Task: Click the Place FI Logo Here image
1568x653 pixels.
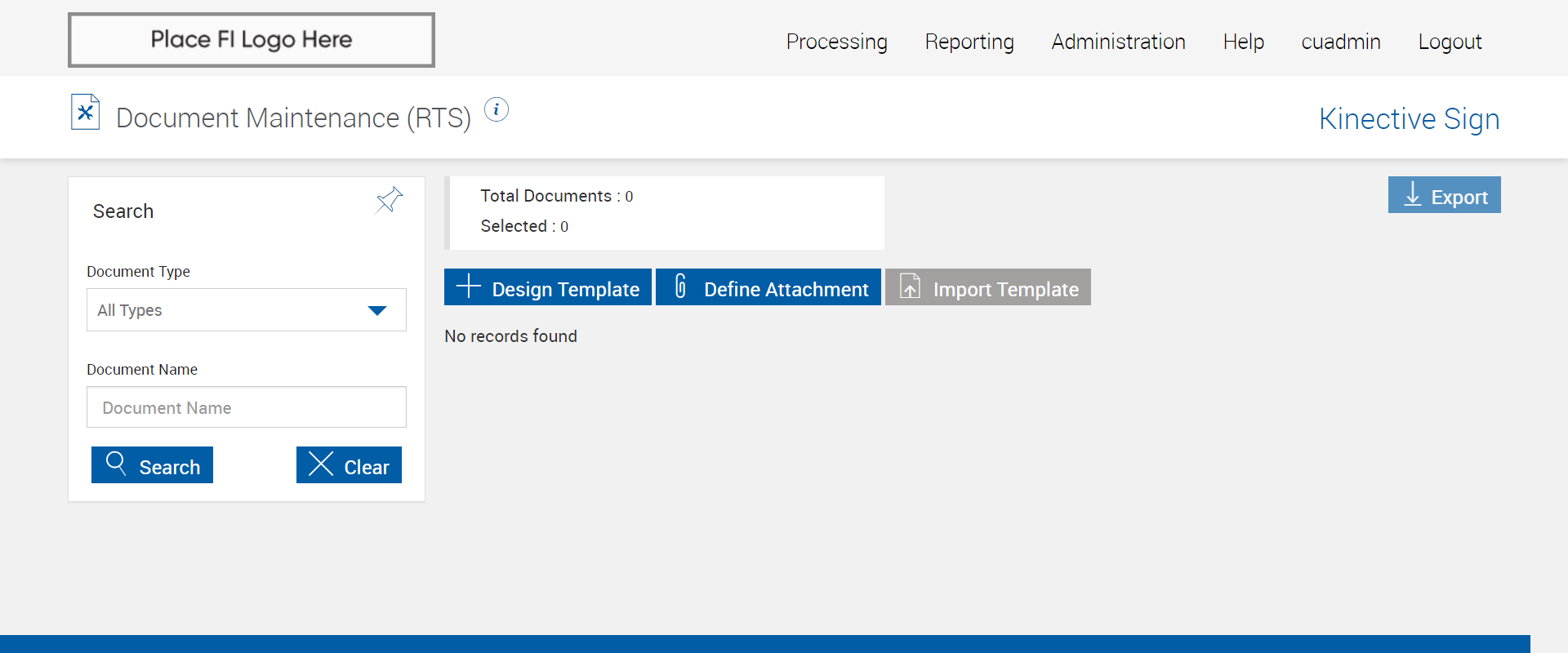Action: click(252, 40)
